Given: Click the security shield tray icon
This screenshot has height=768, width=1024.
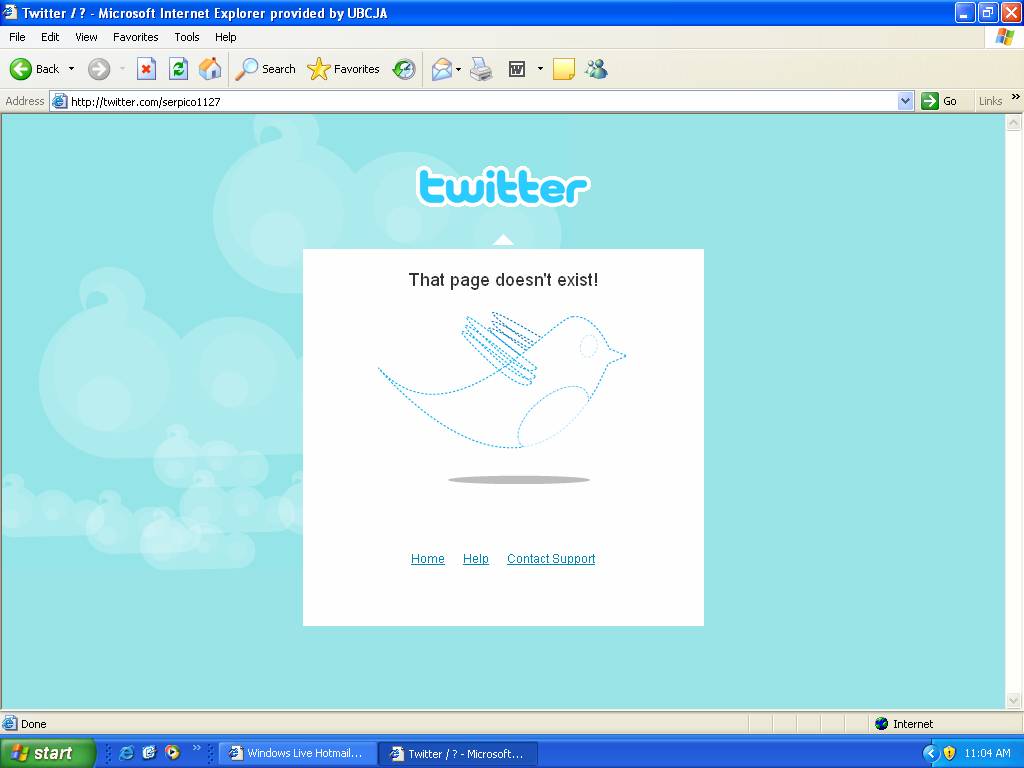Looking at the screenshot, I should click(949, 753).
